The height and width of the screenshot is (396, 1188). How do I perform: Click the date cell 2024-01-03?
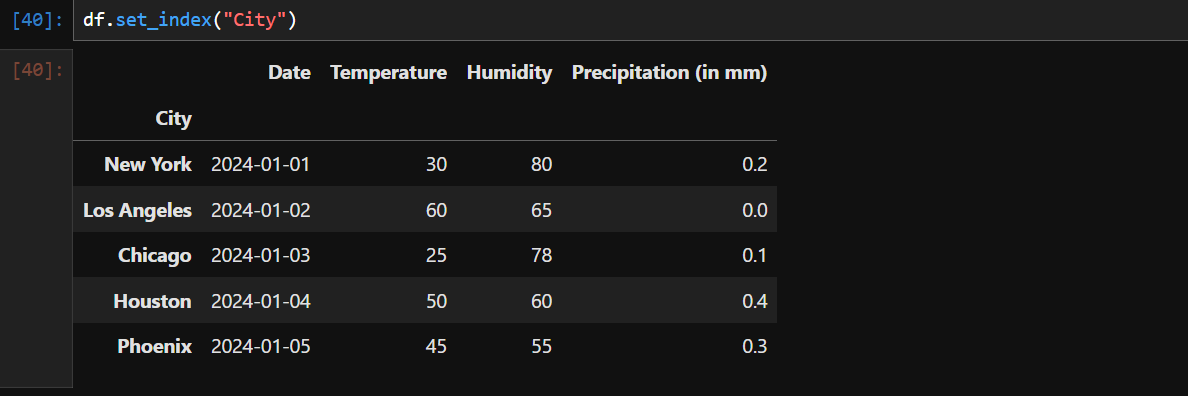(261, 255)
